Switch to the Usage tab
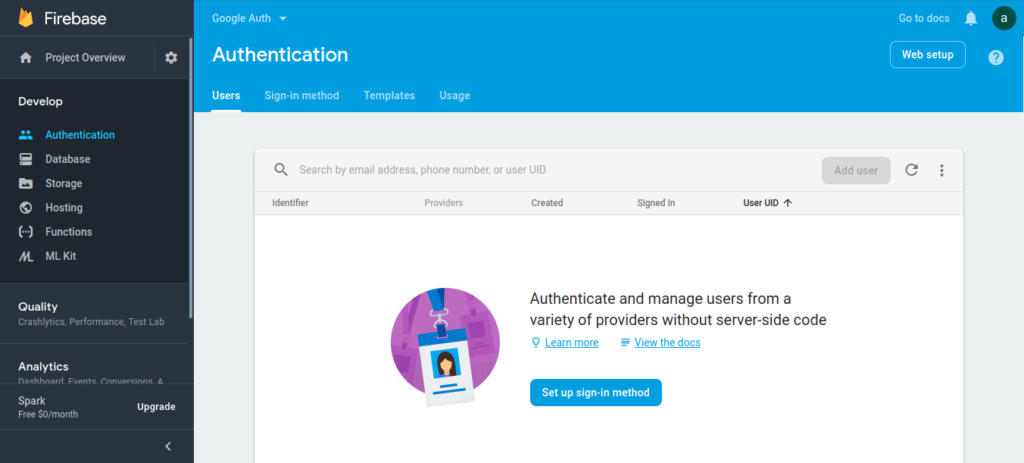The width and height of the screenshot is (1024, 463). pyautogui.click(x=455, y=95)
